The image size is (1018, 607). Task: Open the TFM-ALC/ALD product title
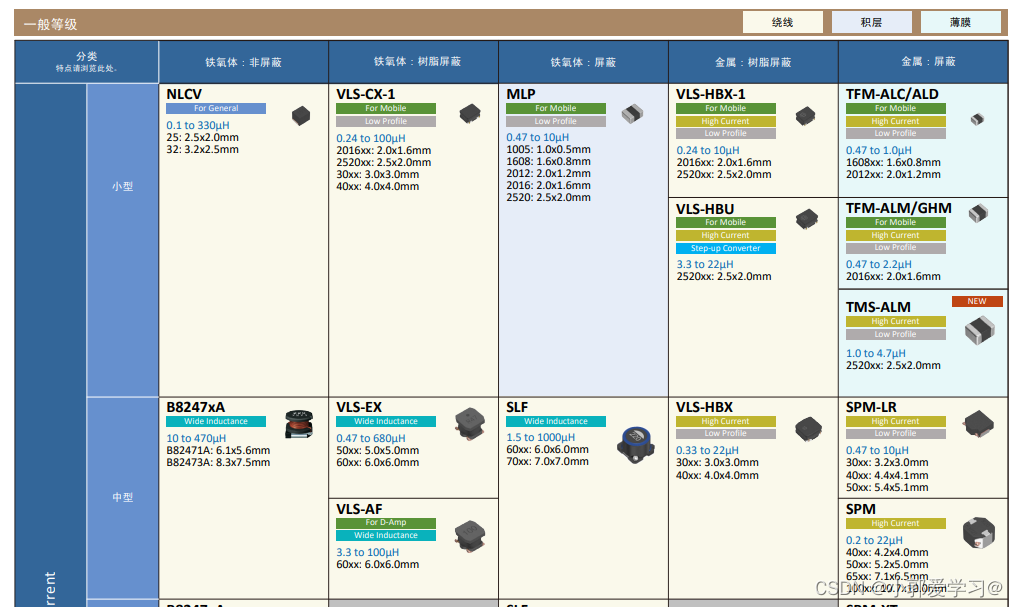pyautogui.click(x=892, y=94)
